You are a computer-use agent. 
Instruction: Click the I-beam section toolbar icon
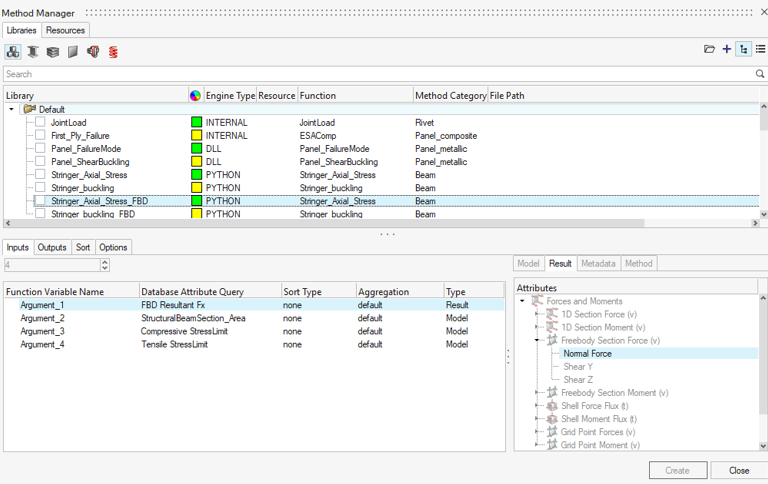pos(33,51)
